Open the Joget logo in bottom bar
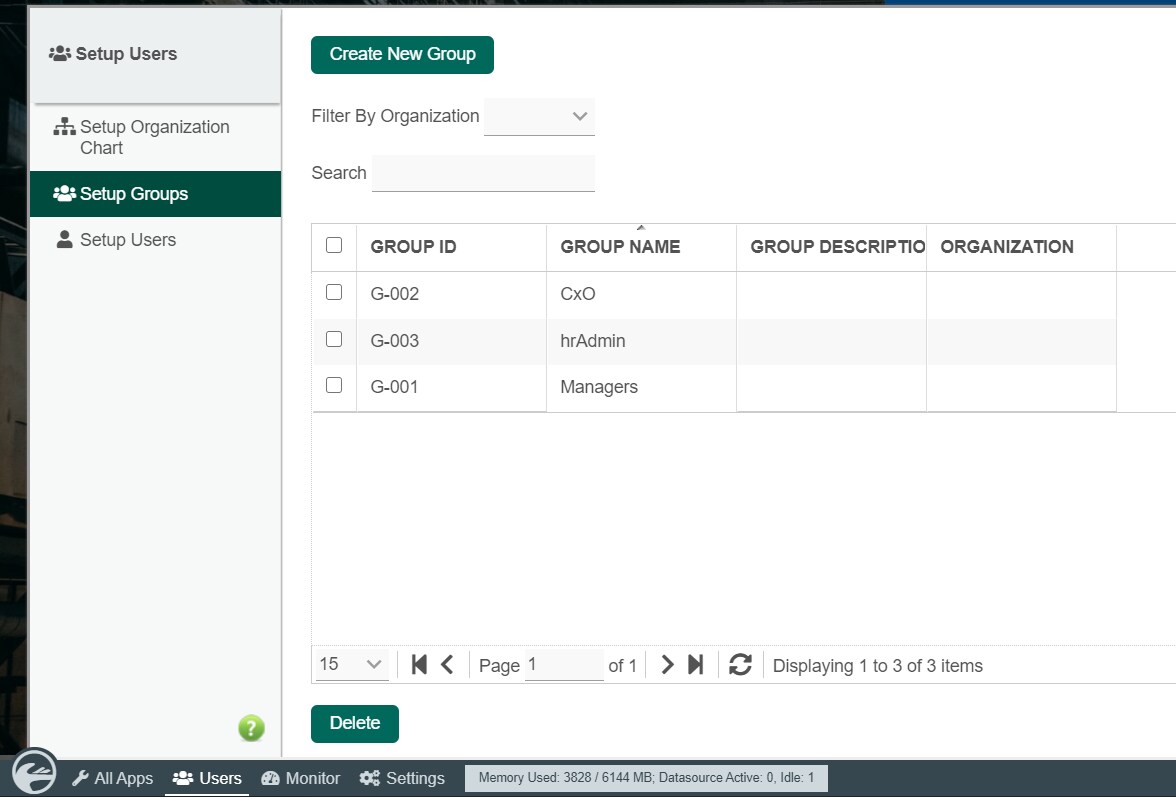 [34, 772]
